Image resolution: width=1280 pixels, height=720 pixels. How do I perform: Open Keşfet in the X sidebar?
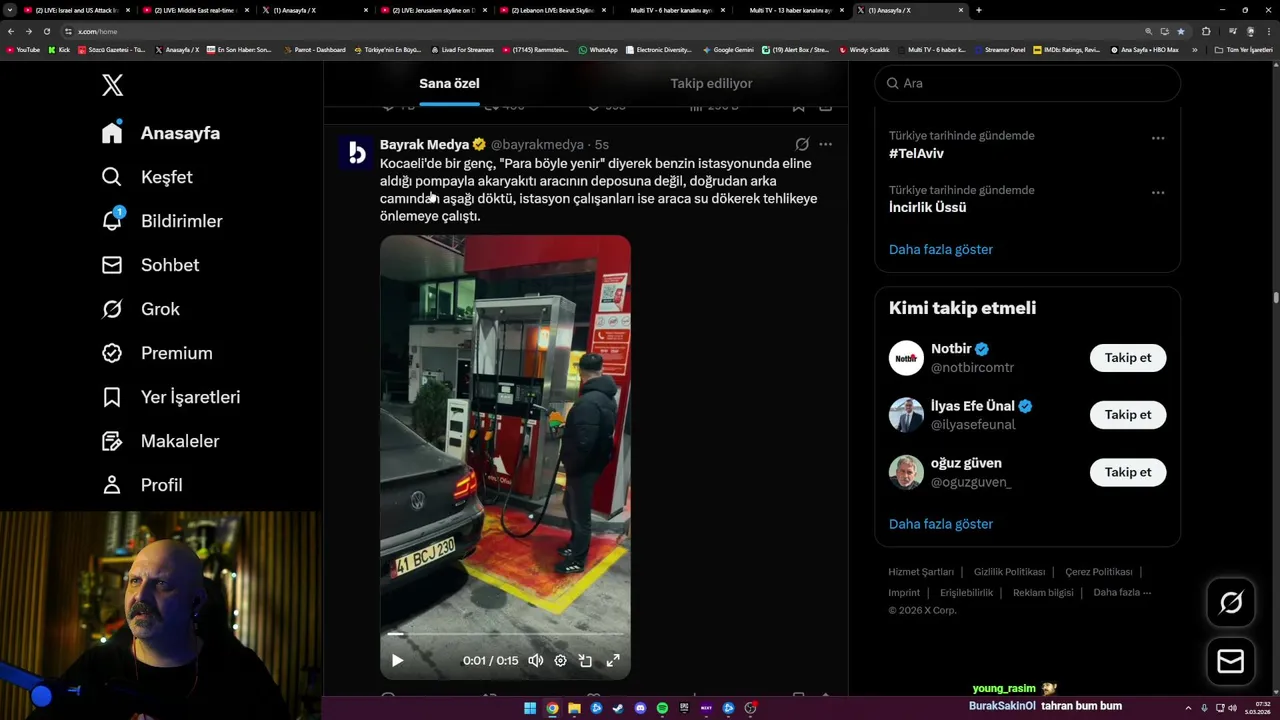(147, 177)
